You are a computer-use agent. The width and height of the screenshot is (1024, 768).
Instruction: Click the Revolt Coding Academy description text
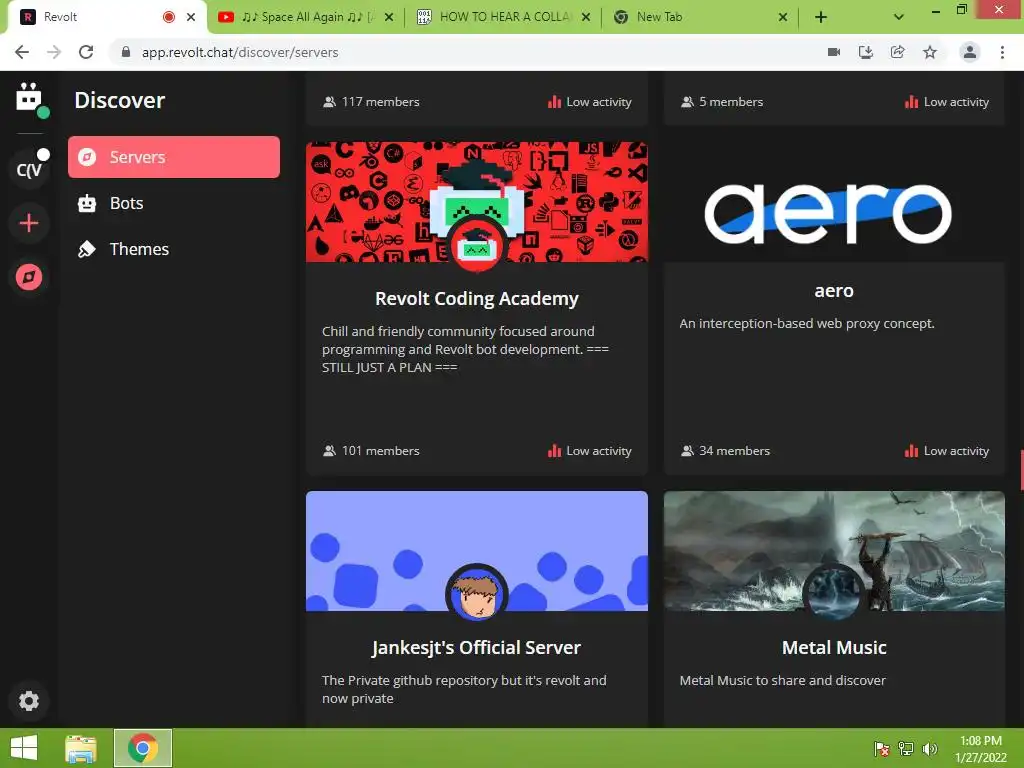tap(465, 349)
